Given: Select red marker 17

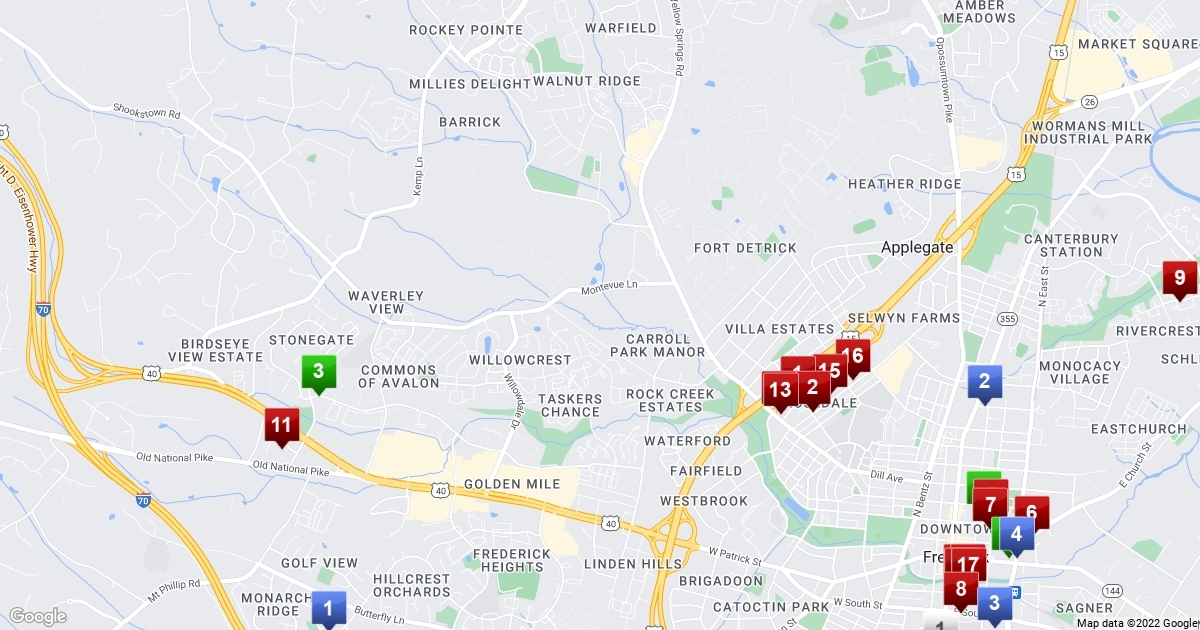Looking at the screenshot, I should [x=968, y=563].
